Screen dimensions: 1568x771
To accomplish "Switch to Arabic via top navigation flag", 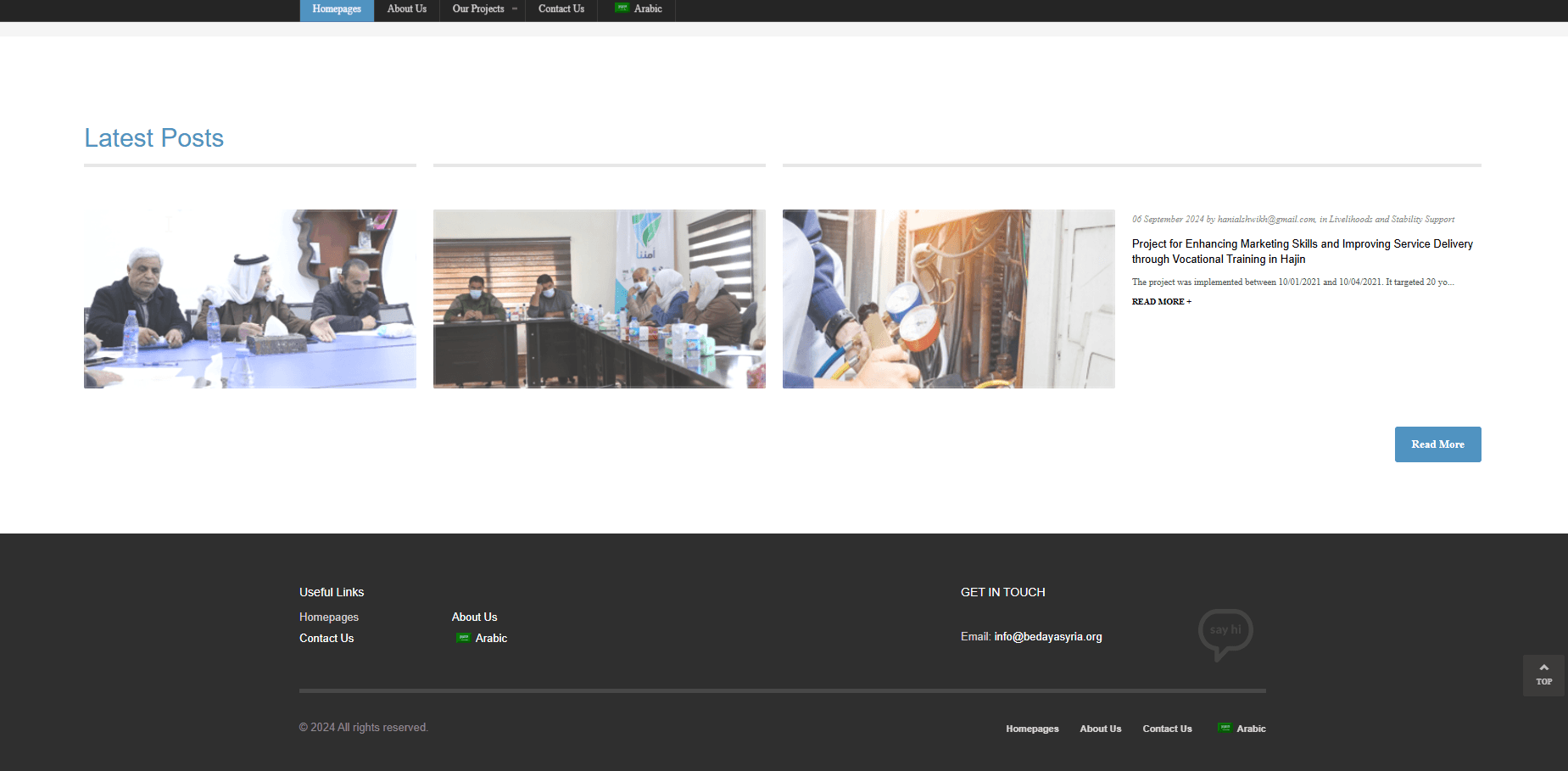I will click(x=622, y=8).
